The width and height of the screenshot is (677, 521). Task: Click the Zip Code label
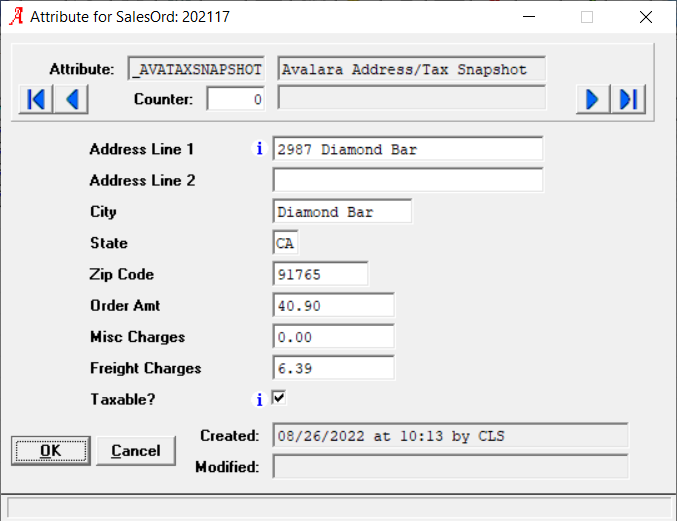(x=122, y=275)
